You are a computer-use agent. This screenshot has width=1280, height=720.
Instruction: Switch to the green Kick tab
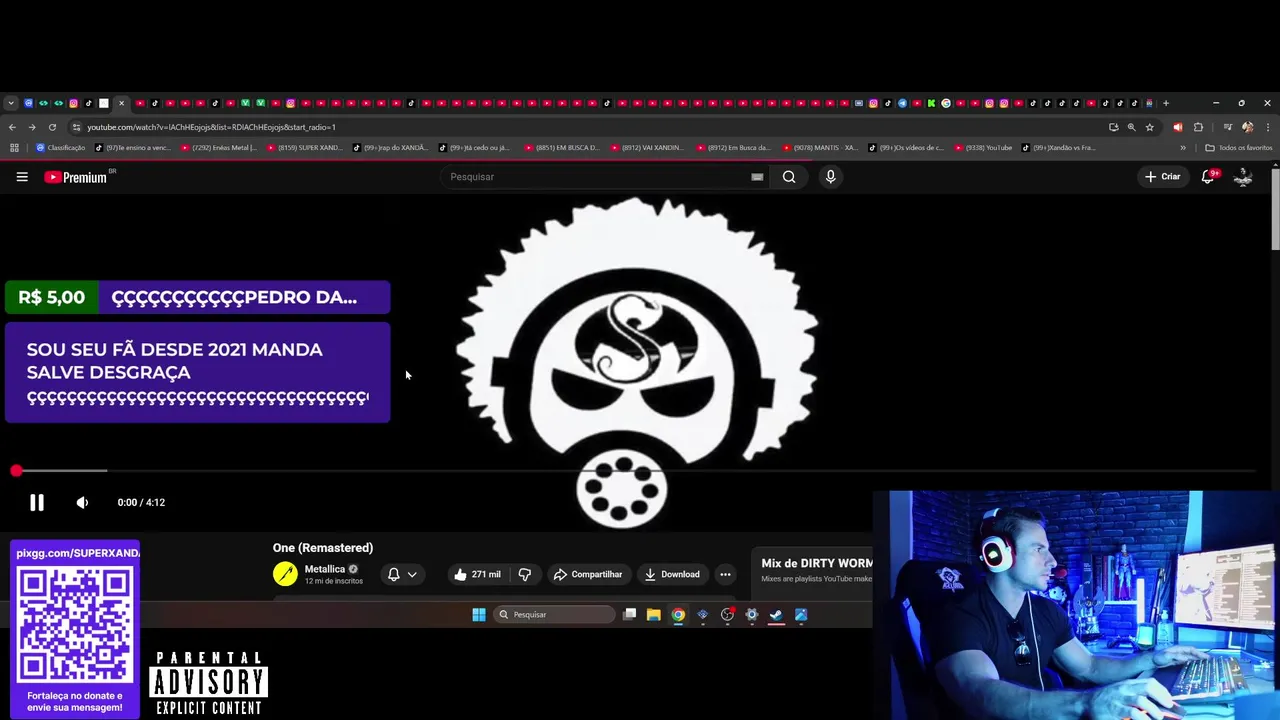(x=931, y=103)
